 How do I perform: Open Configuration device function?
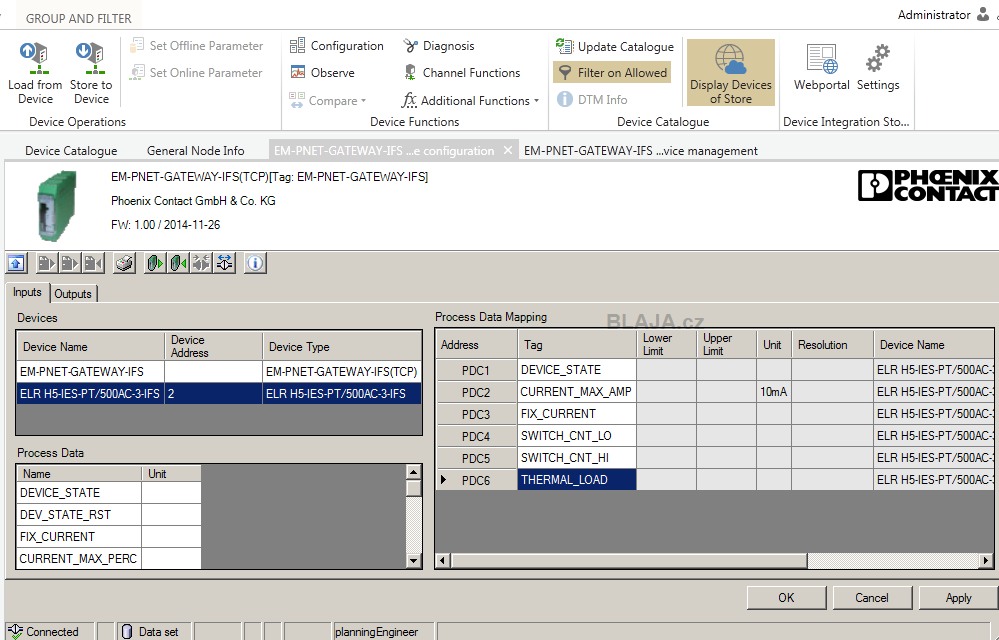pos(336,46)
